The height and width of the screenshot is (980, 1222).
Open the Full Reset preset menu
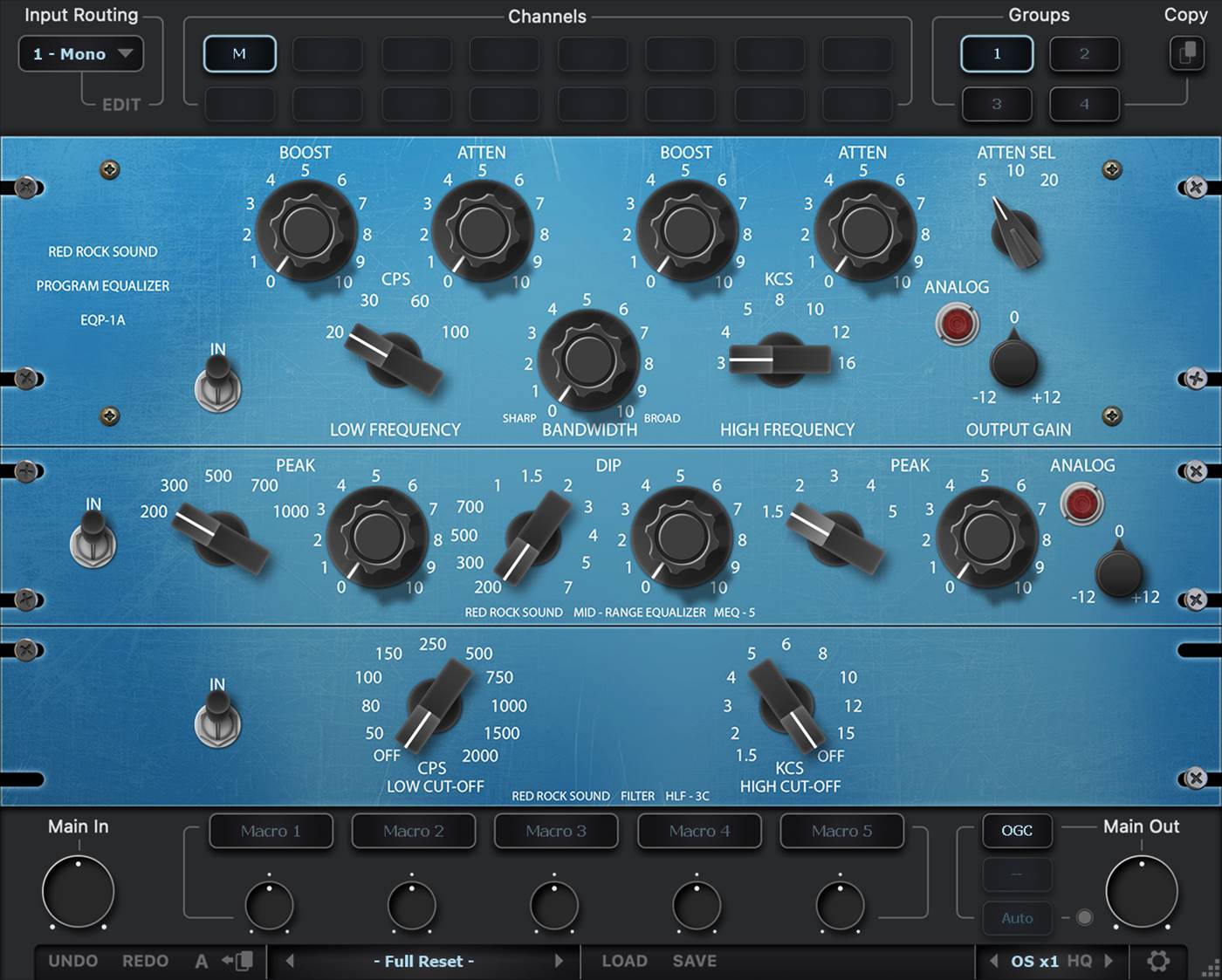pyautogui.click(x=423, y=961)
